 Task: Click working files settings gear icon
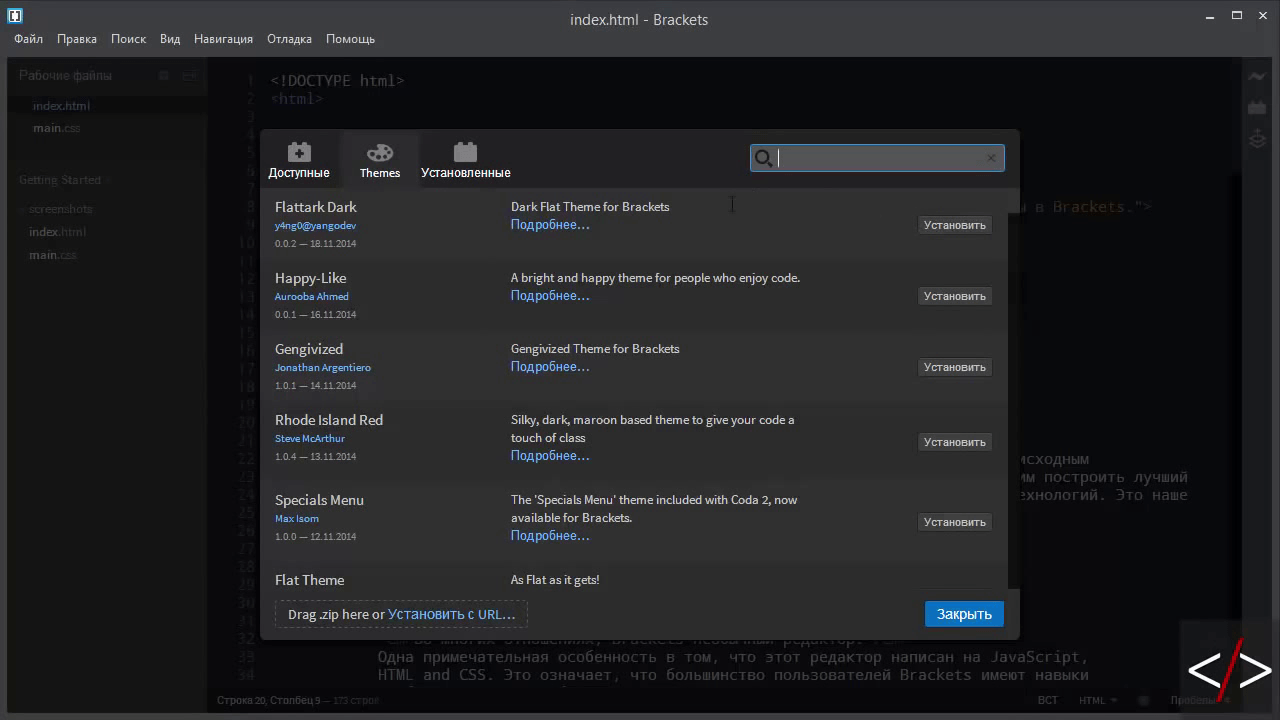click(x=165, y=76)
